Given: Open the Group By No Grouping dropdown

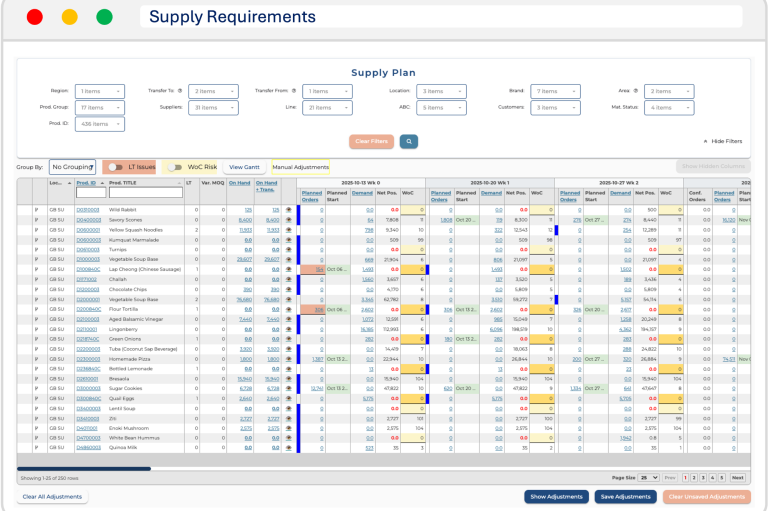Looking at the screenshot, I should click(72, 167).
